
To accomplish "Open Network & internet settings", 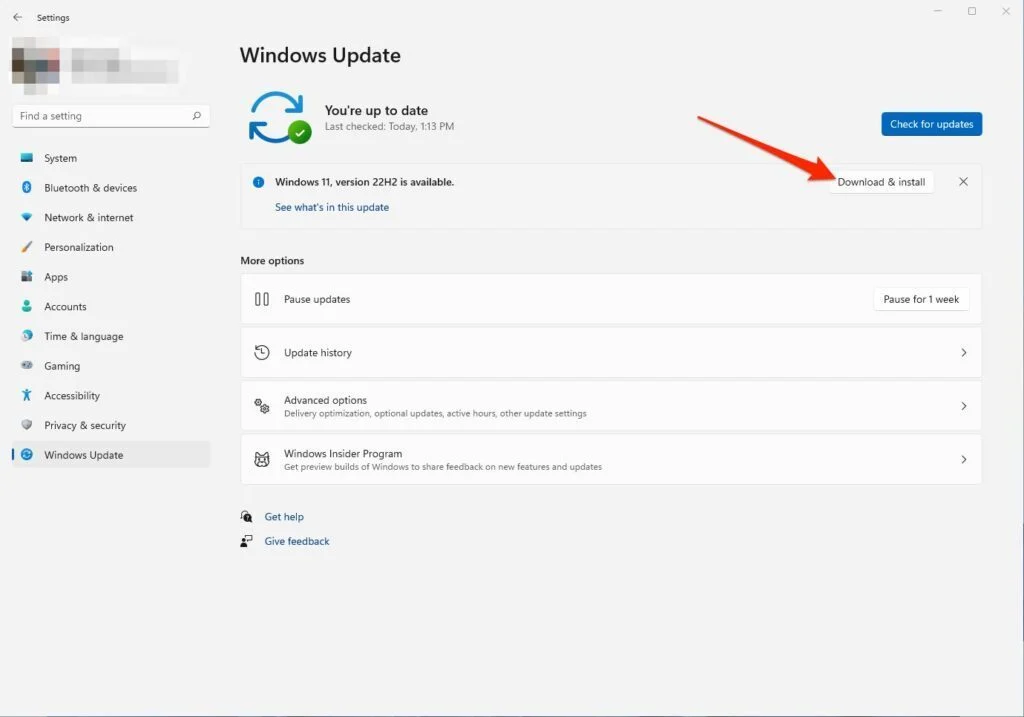I will [x=111, y=217].
